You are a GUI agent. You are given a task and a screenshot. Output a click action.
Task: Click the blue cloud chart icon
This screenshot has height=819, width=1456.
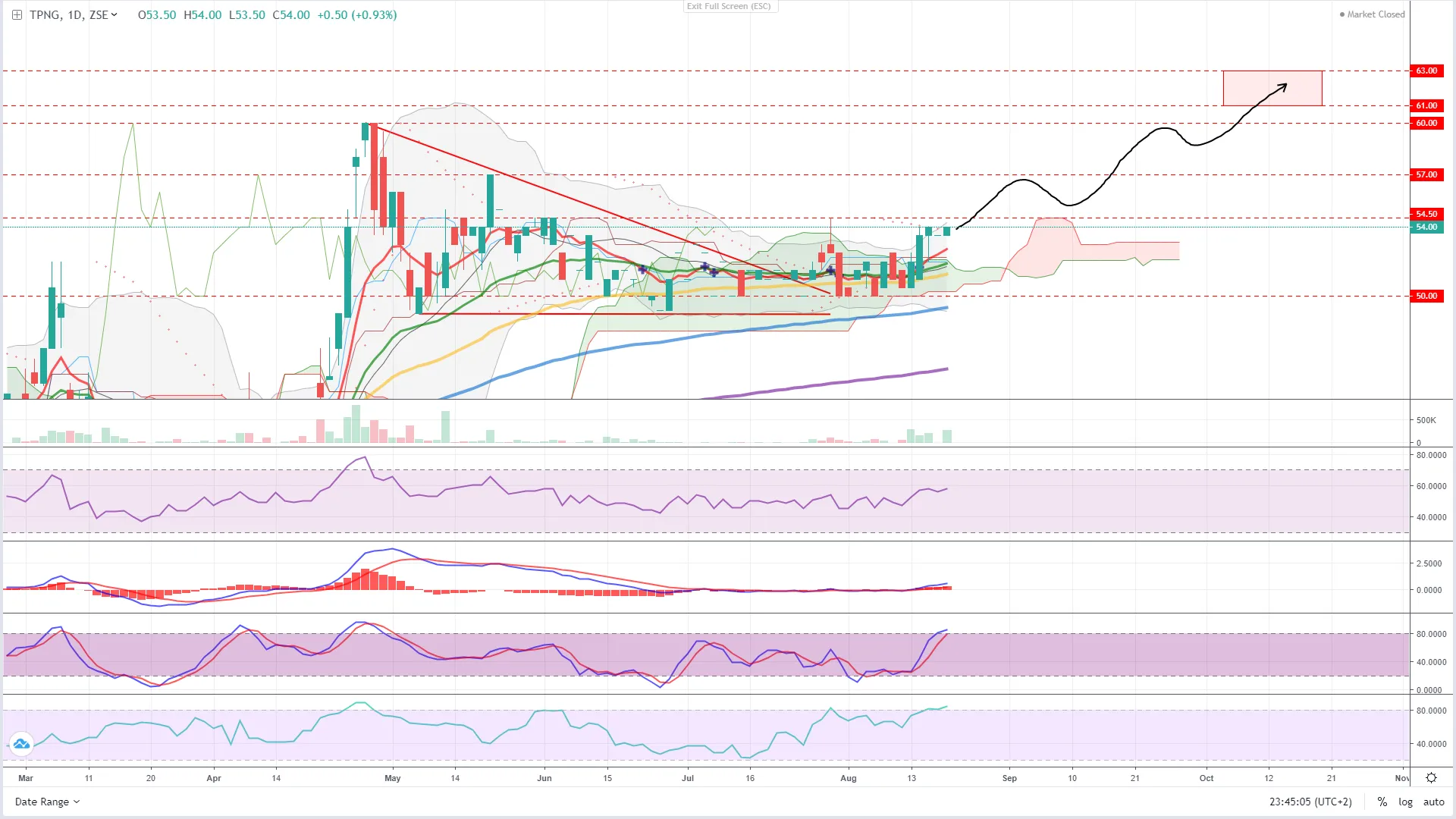click(21, 744)
